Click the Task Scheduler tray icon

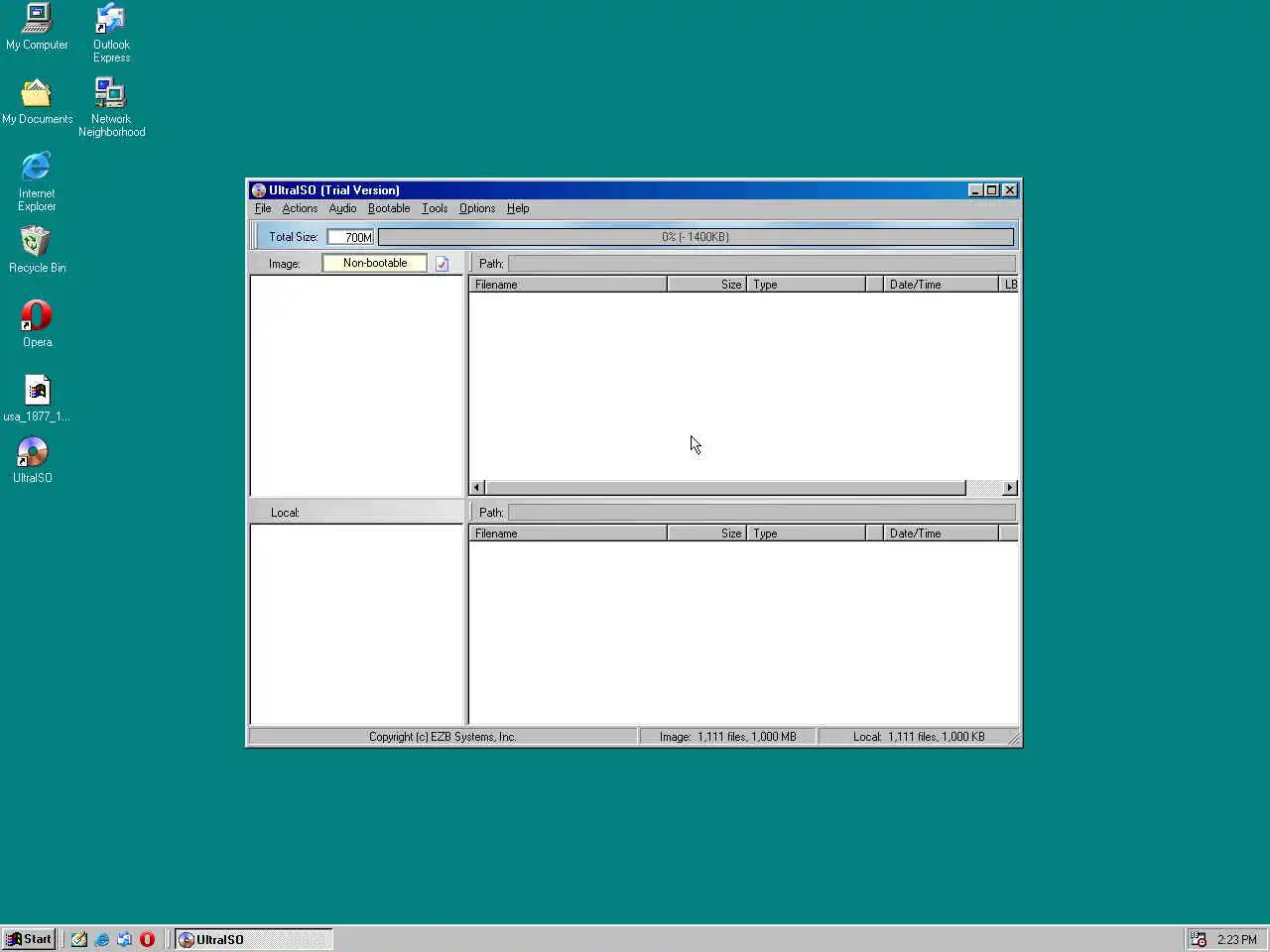tap(1199, 939)
